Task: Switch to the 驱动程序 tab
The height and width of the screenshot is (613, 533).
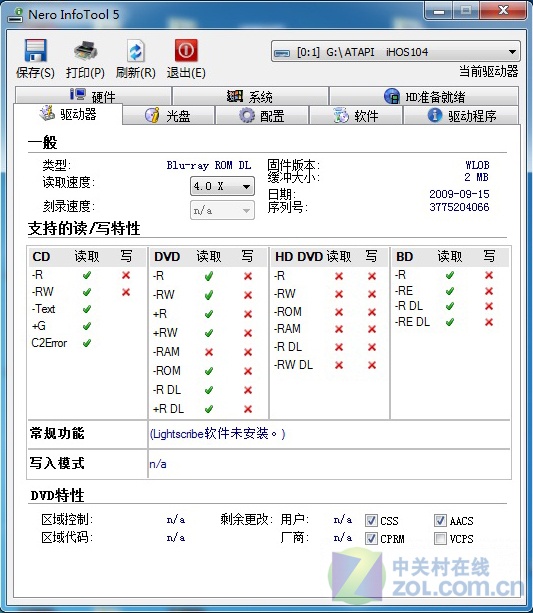Action: pos(462,115)
